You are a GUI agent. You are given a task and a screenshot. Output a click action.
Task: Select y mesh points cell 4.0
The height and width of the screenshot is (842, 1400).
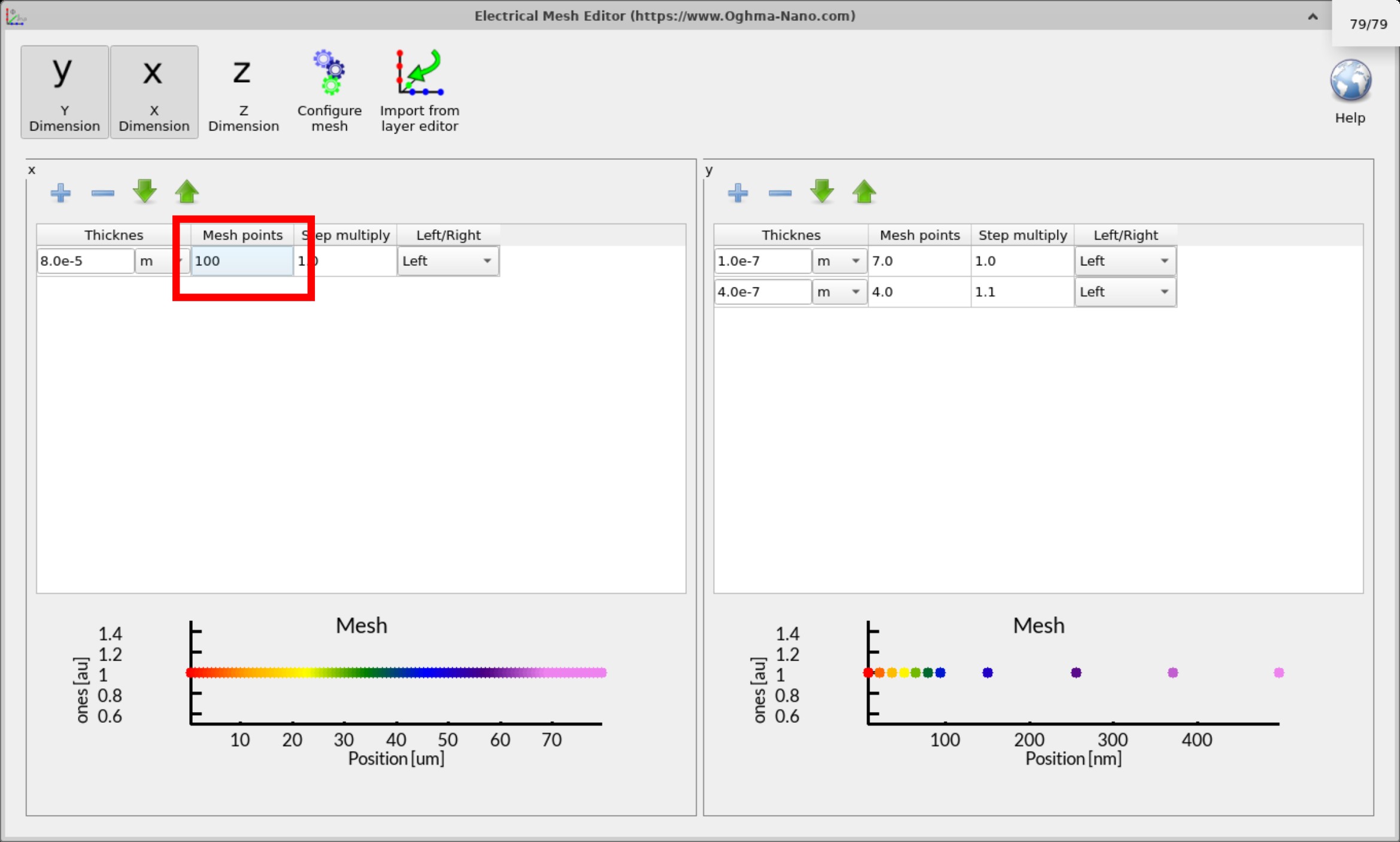pyautogui.click(x=919, y=292)
